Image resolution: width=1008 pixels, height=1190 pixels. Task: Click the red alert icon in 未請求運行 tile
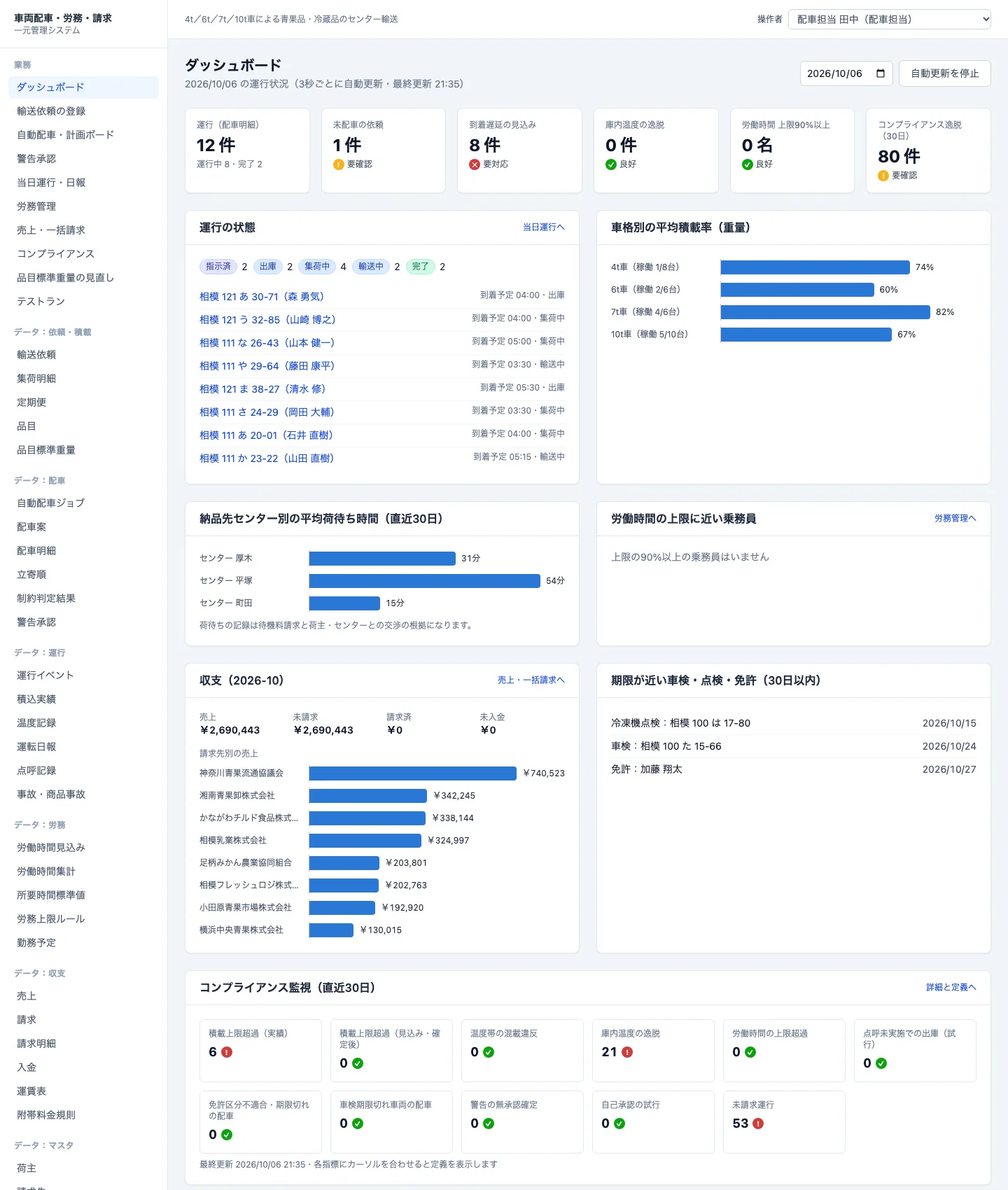758,1123
